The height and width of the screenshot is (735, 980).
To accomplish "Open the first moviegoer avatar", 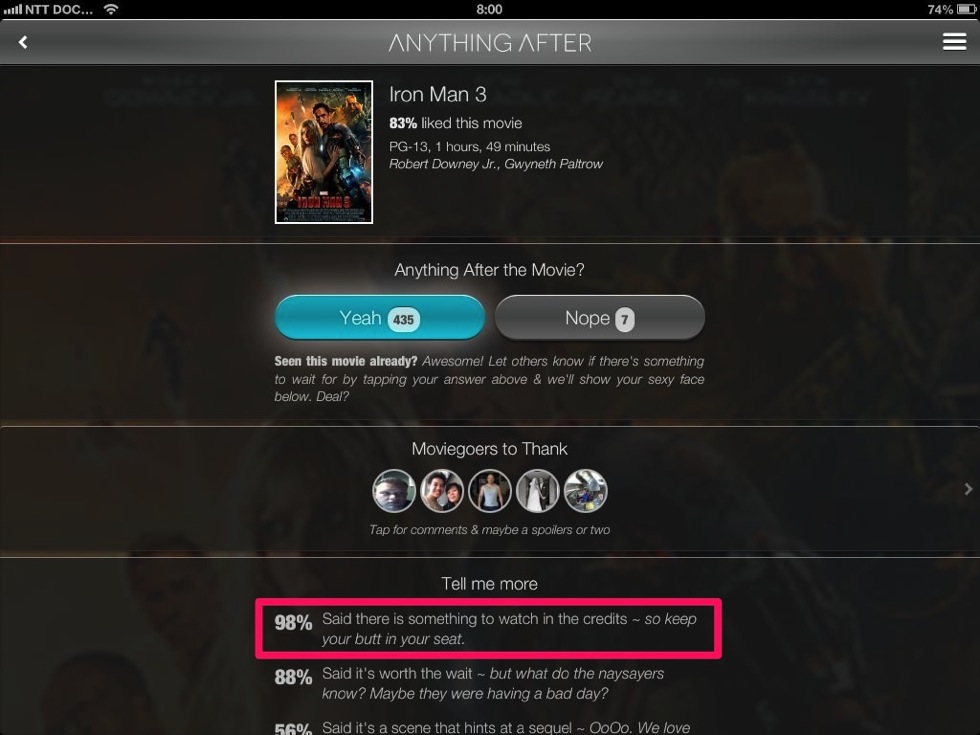I will [x=394, y=491].
